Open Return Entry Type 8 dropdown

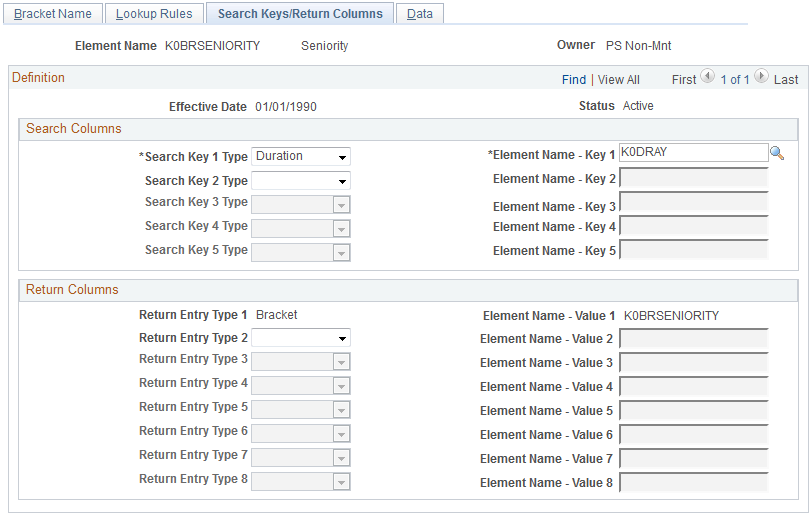click(x=300, y=482)
